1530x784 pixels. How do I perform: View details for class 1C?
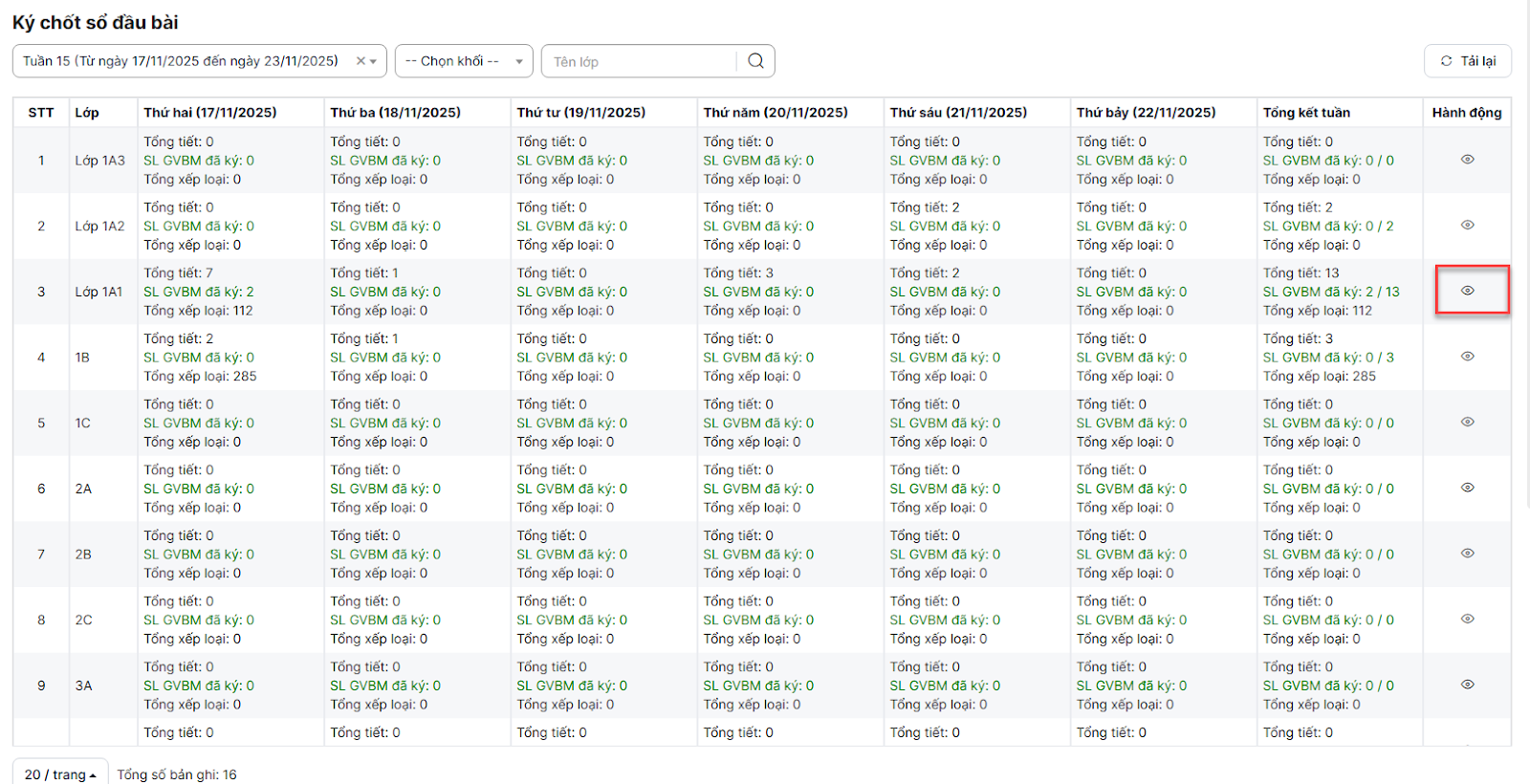pyautogui.click(x=1467, y=423)
